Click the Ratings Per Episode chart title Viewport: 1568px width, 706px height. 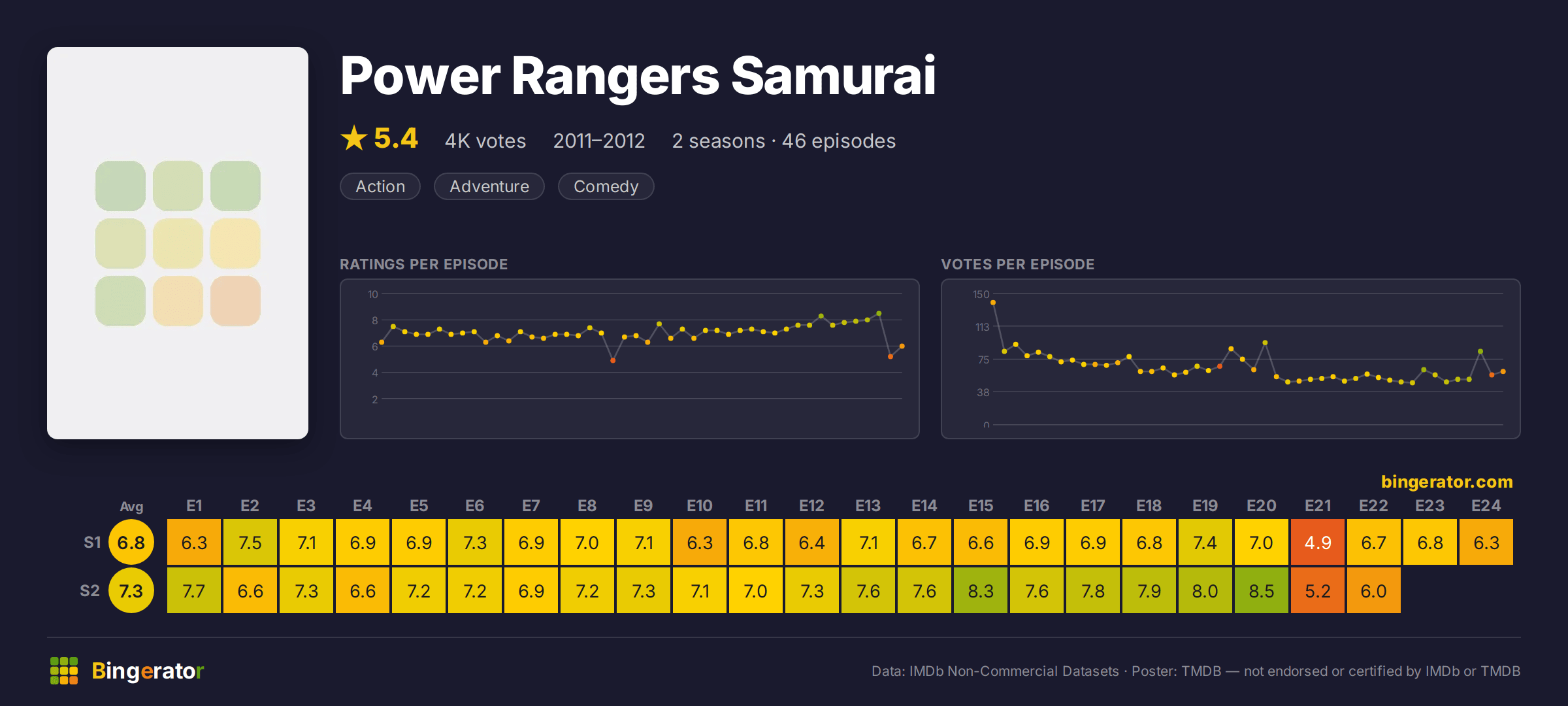pyautogui.click(x=423, y=264)
